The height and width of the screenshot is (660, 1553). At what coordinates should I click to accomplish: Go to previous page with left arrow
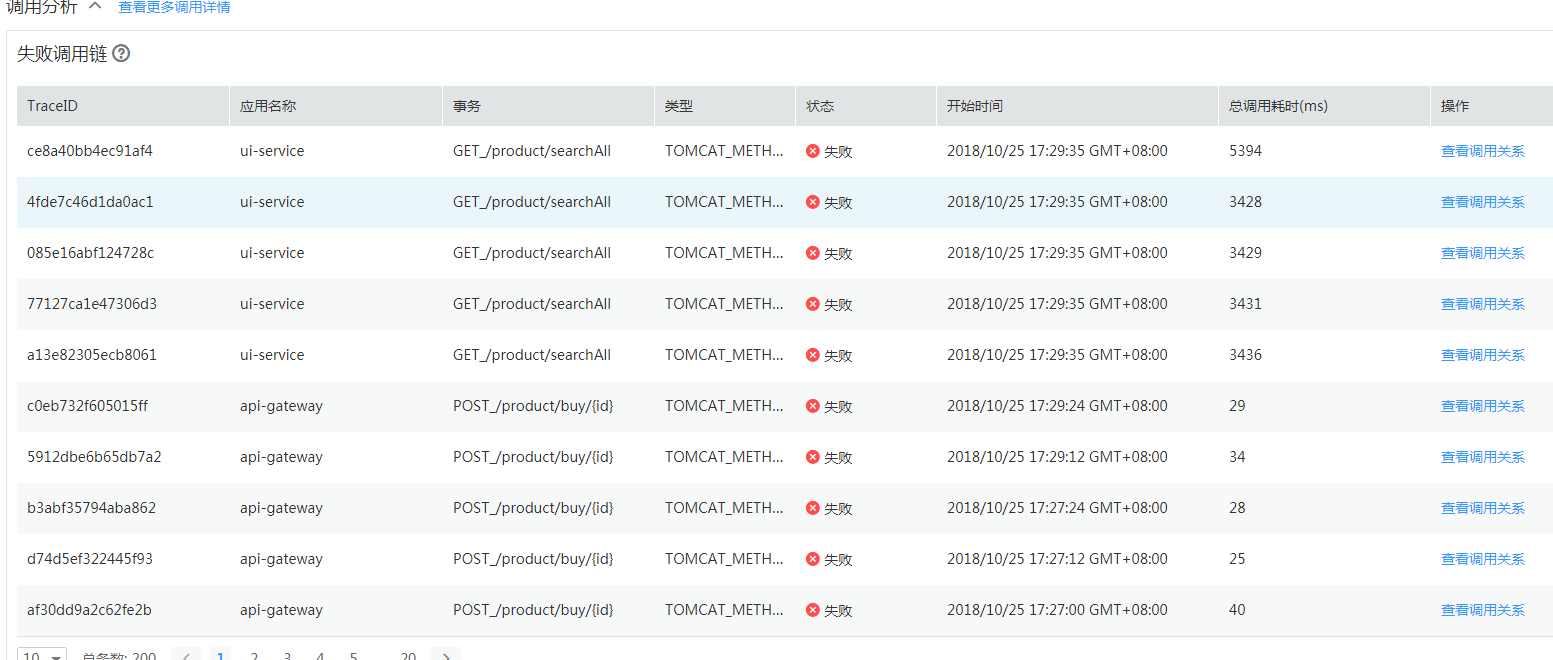(x=186, y=654)
